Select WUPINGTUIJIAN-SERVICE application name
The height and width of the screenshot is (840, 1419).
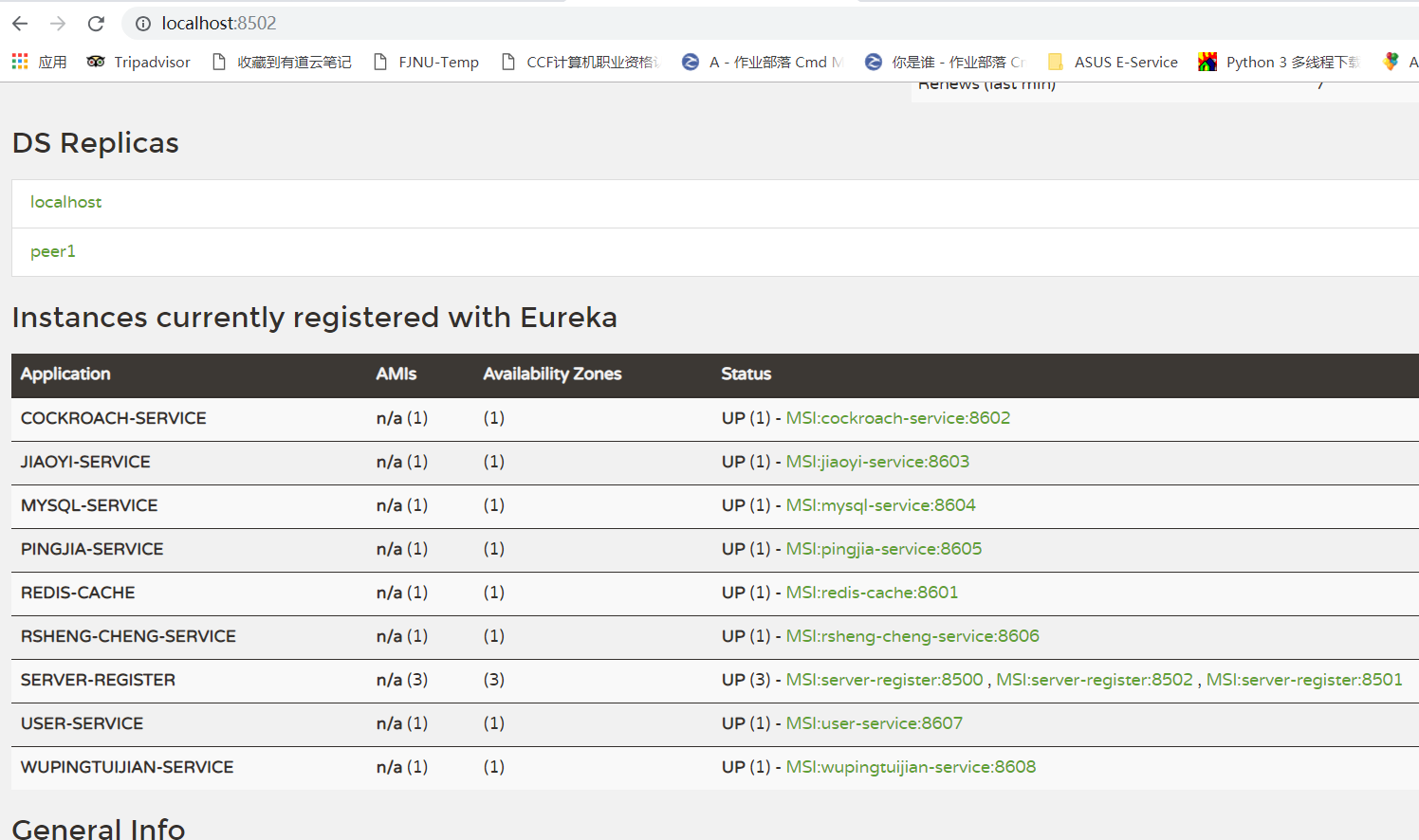127,767
